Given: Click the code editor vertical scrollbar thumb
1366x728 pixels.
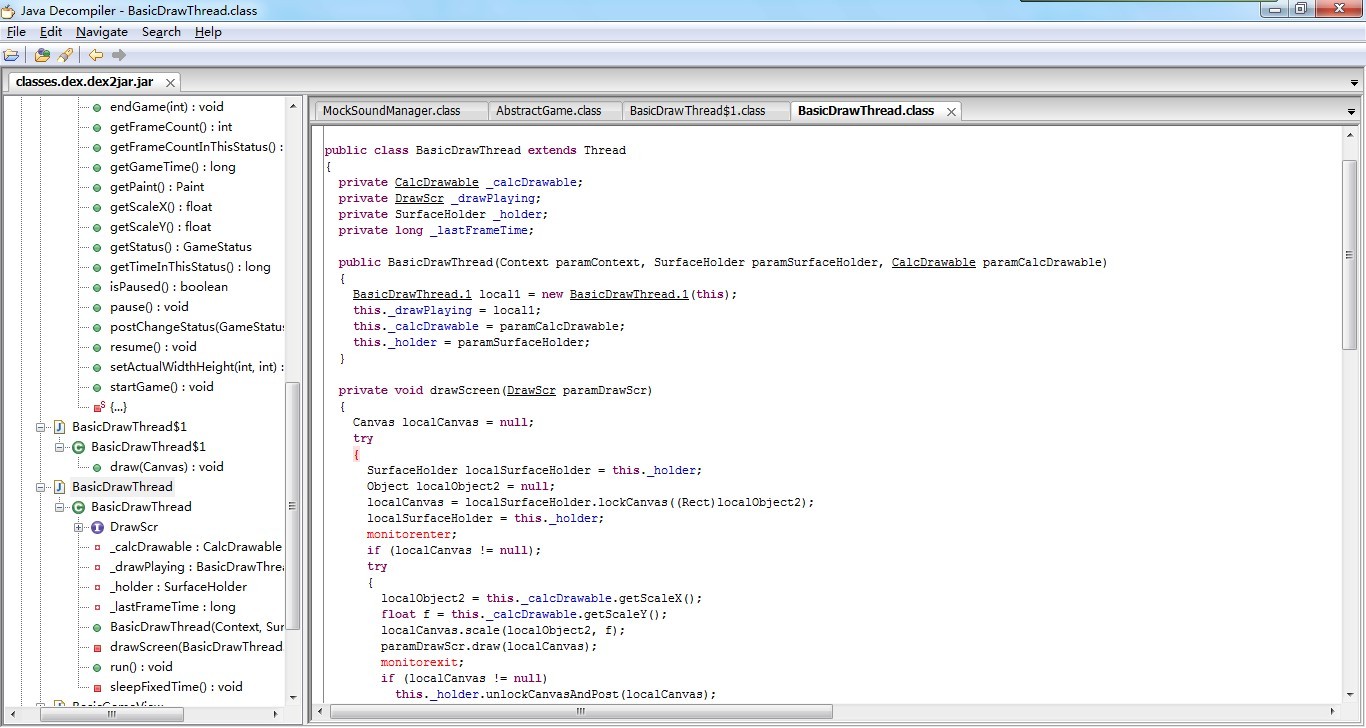Looking at the screenshot, I should (1350, 254).
